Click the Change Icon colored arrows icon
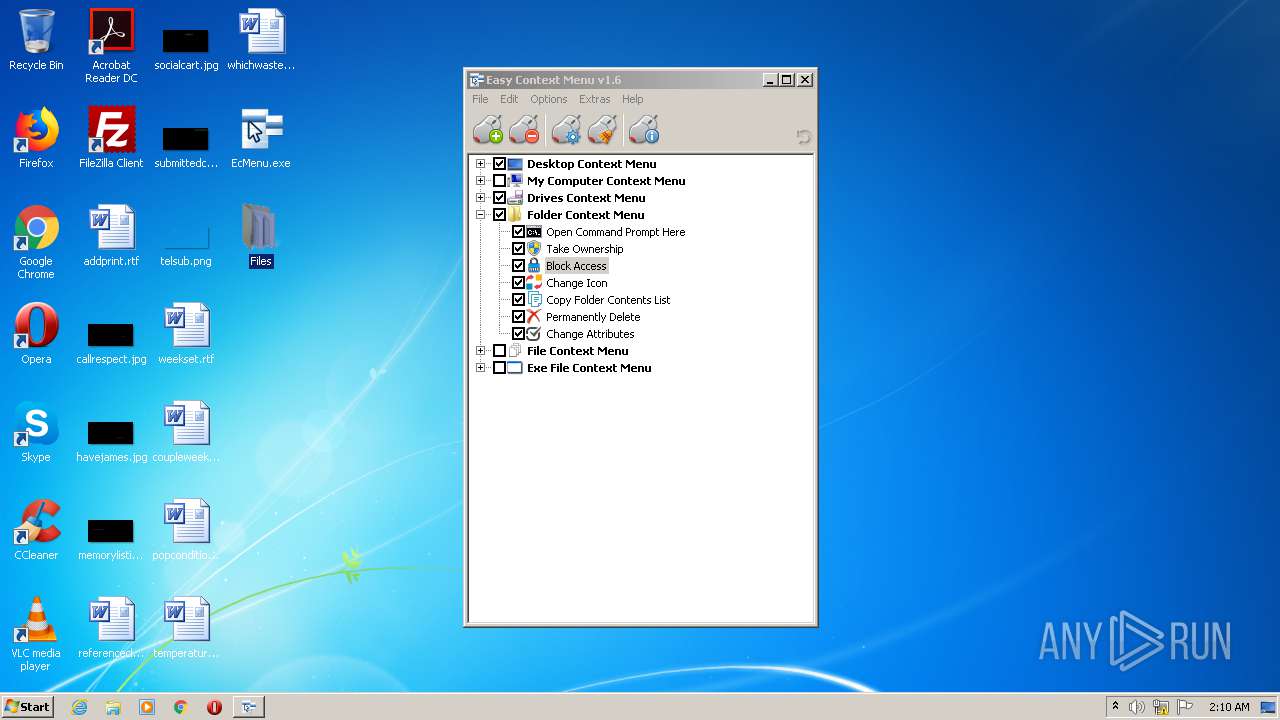The height and width of the screenshot is (720, 1280). point(534,283)
